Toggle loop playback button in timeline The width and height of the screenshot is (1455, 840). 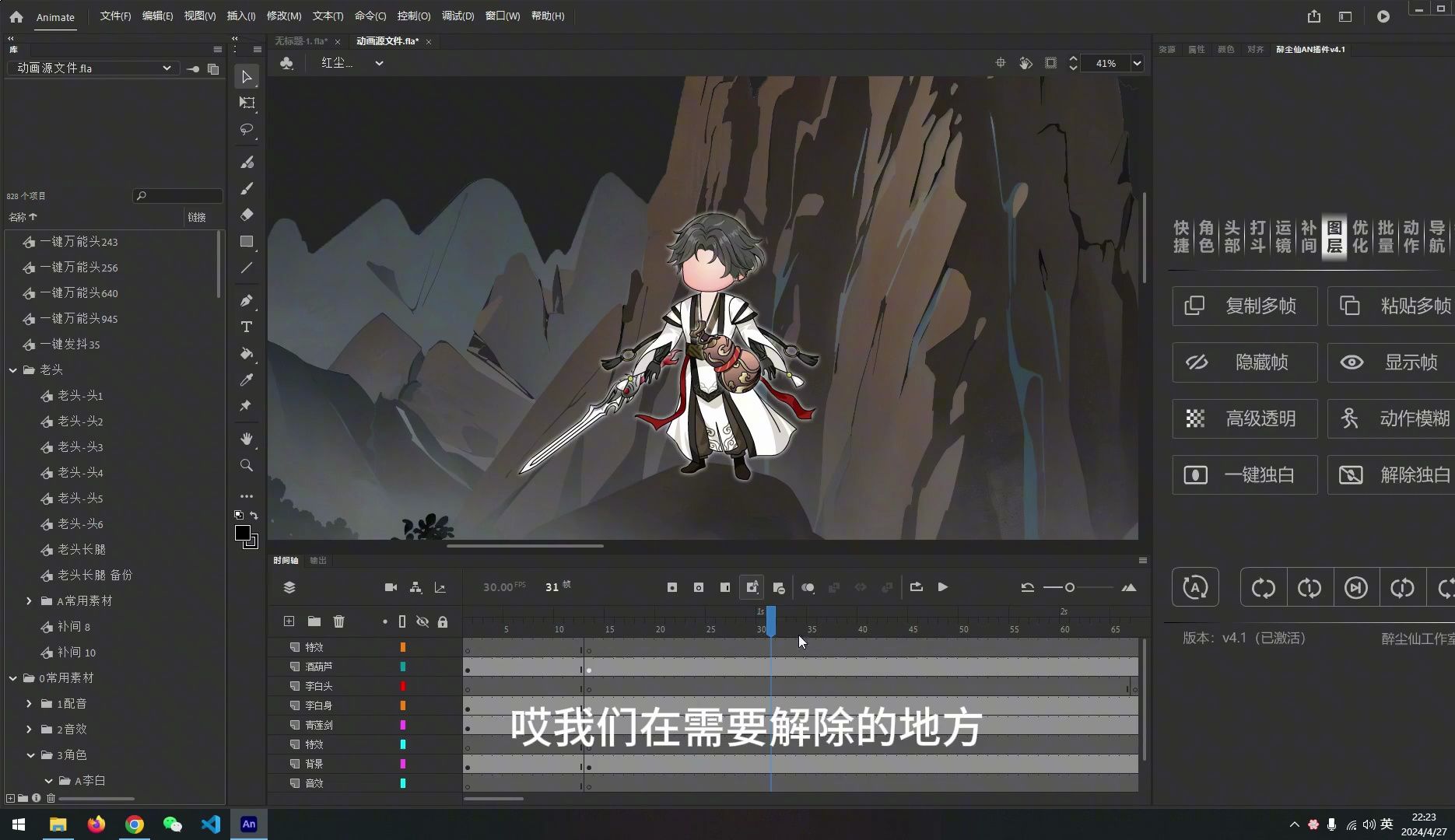[916, 587]
